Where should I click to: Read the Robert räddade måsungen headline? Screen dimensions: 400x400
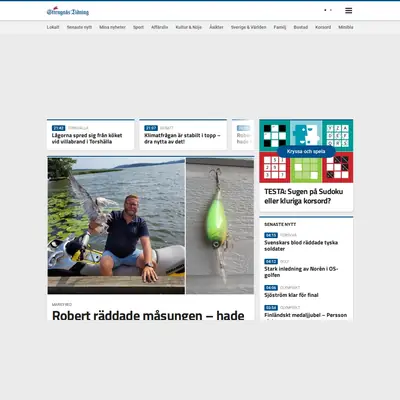(x=148, y=315)
